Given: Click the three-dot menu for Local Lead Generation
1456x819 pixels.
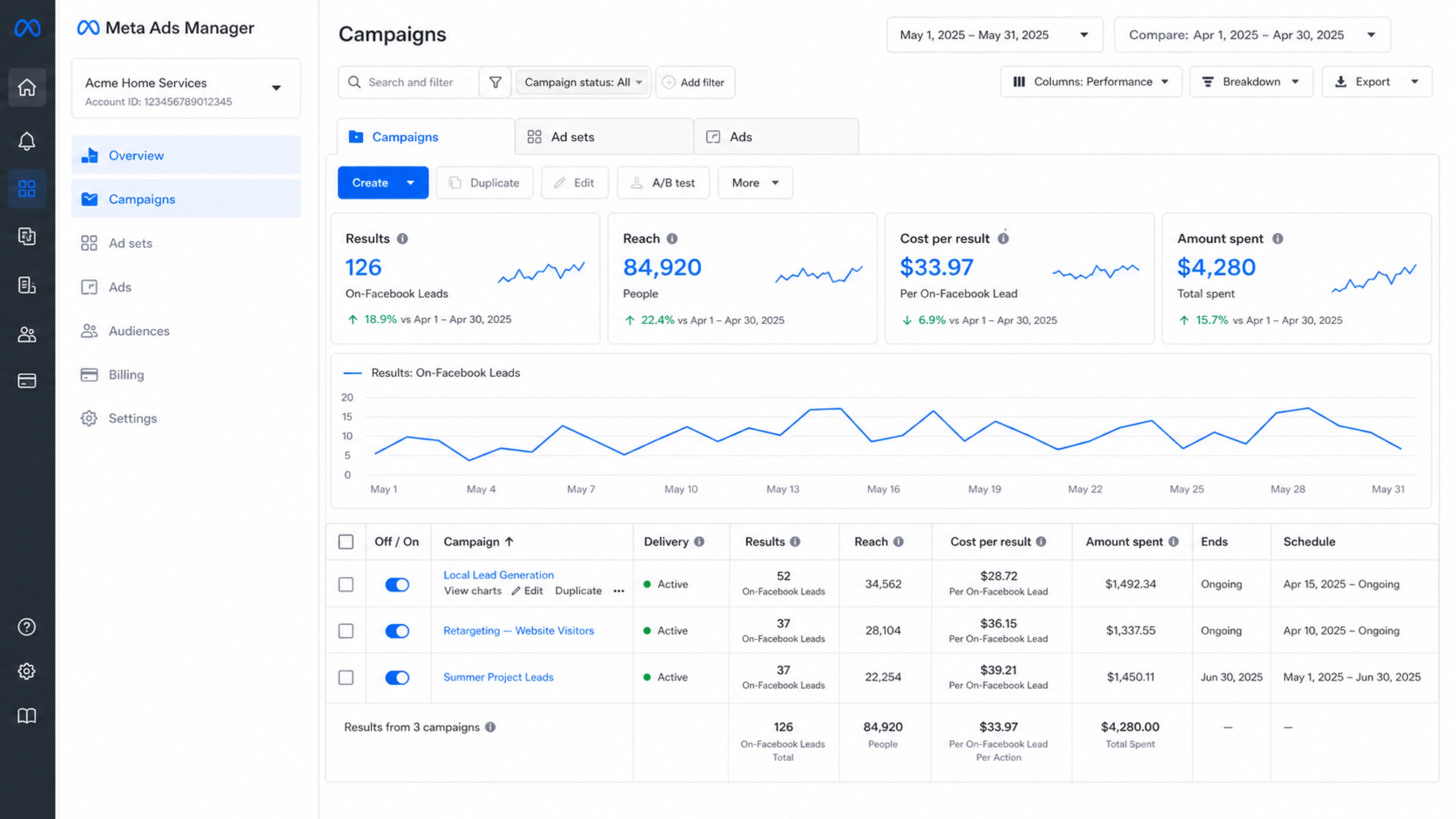Looking at the screenshot, I should 619,591.
